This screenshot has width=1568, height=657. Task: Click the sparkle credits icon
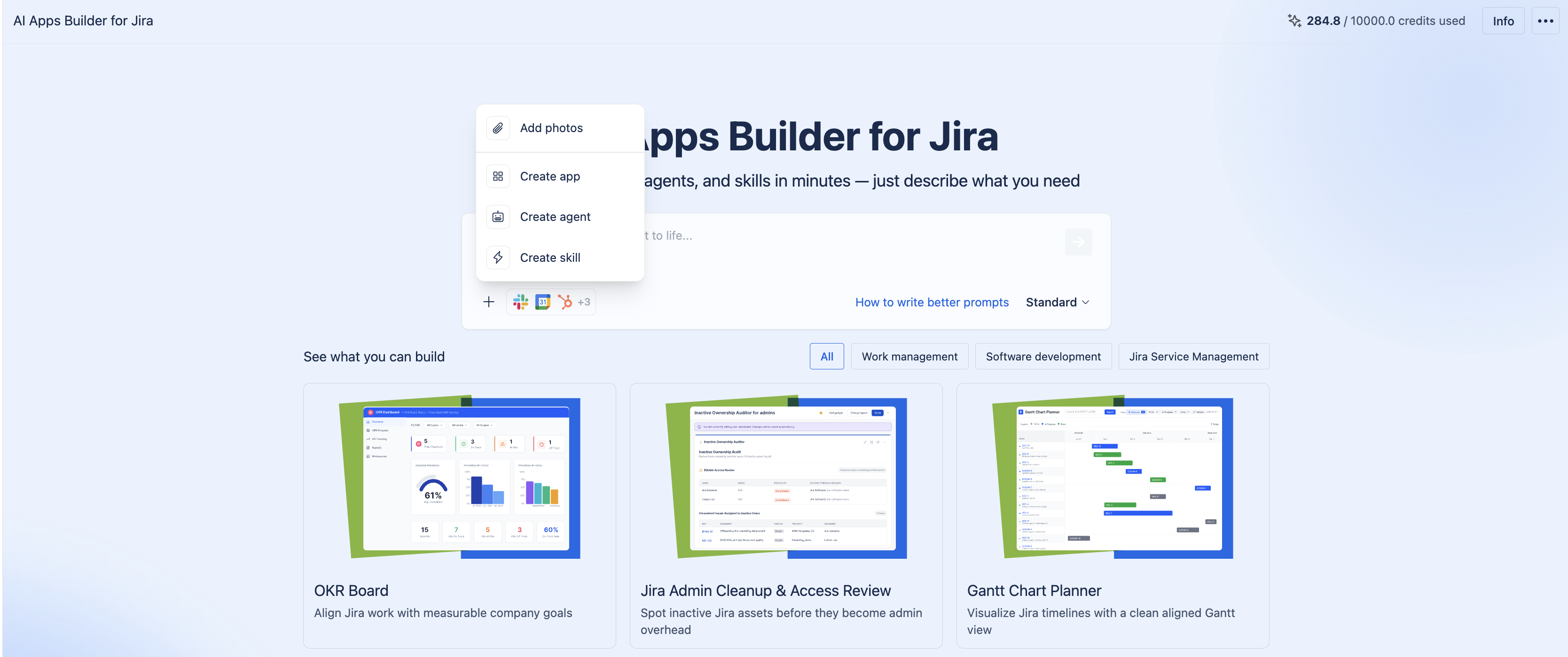tap(1294, 21)
